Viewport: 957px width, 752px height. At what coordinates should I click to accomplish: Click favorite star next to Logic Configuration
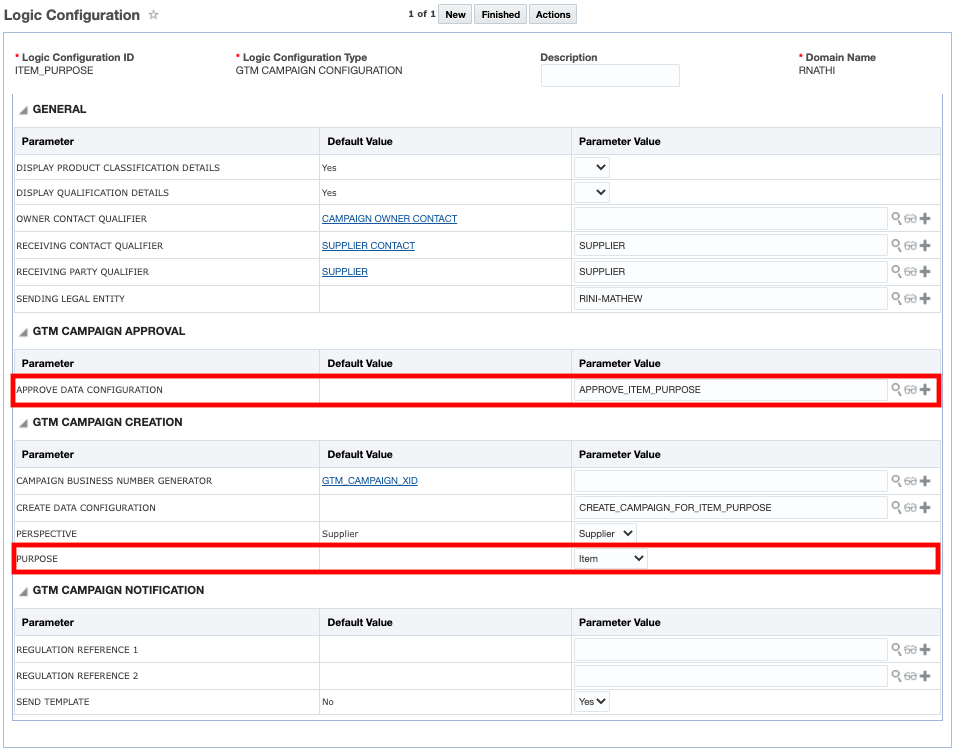coord(153,16)
